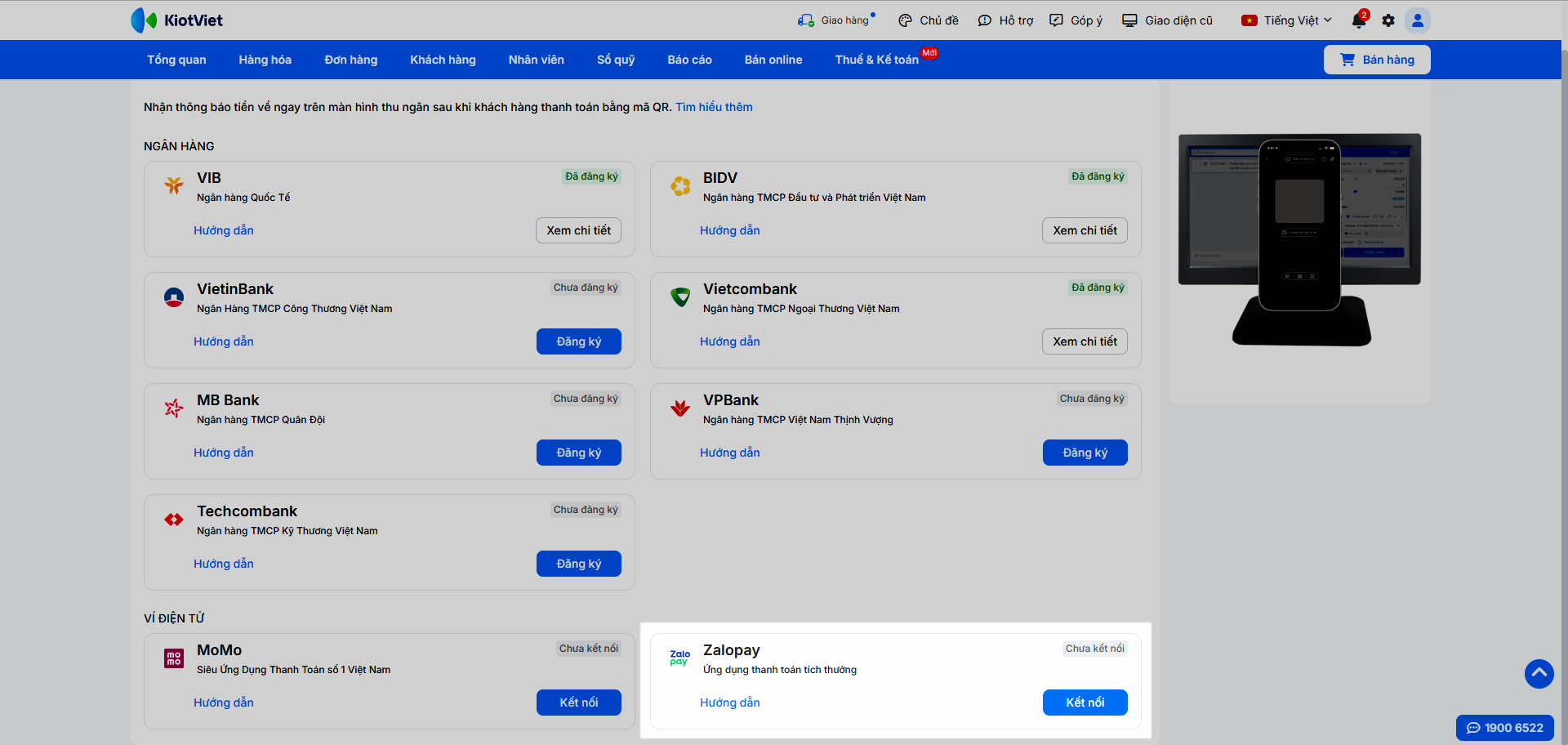View VIB details with Xem chi tiết
This screenshot has height=745, width=1568.
[579, 230]
